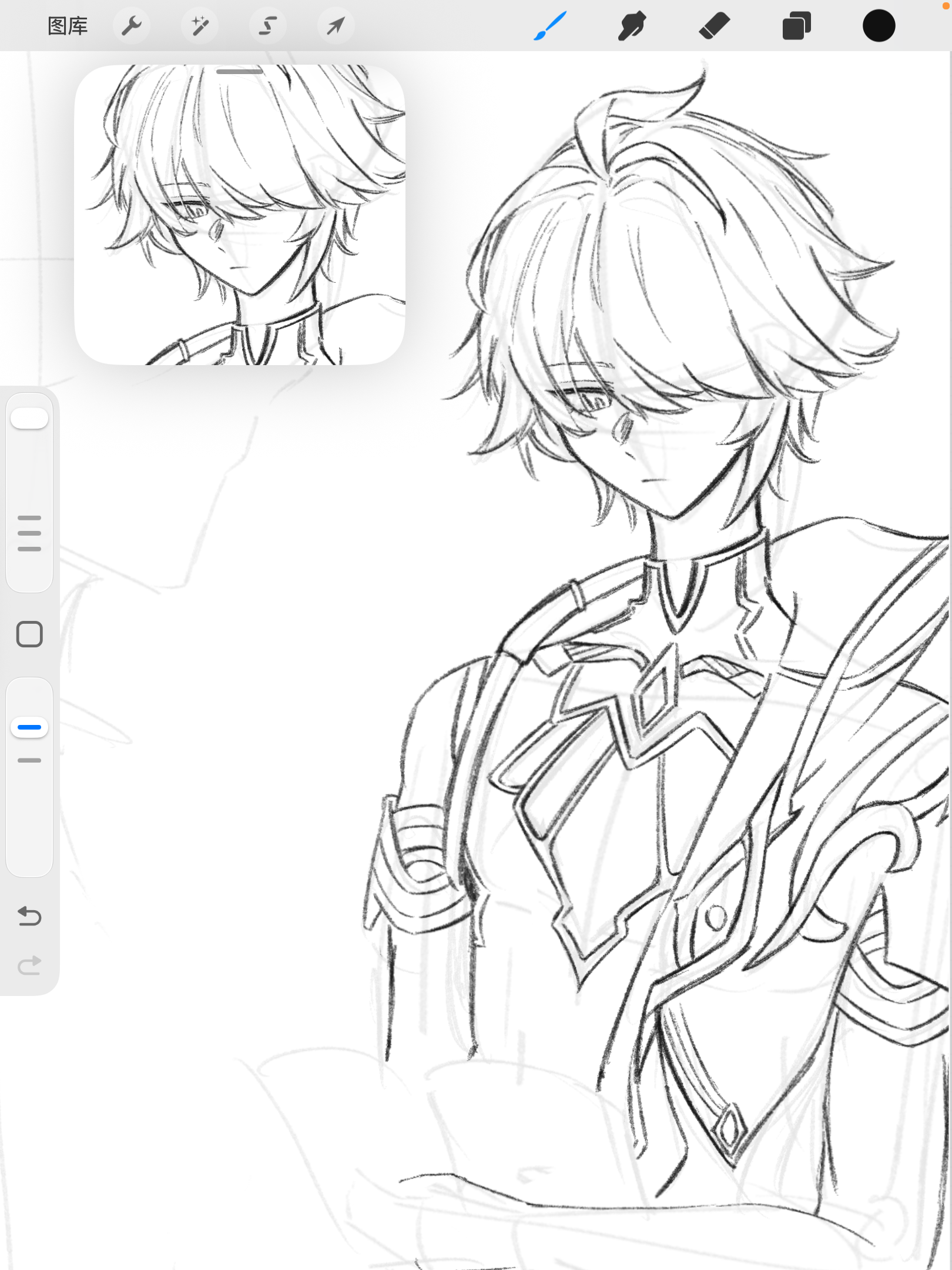Click the reference window's top grab handle
Viewport: 952px width, 1270px height.
click(x=240, y=72)
